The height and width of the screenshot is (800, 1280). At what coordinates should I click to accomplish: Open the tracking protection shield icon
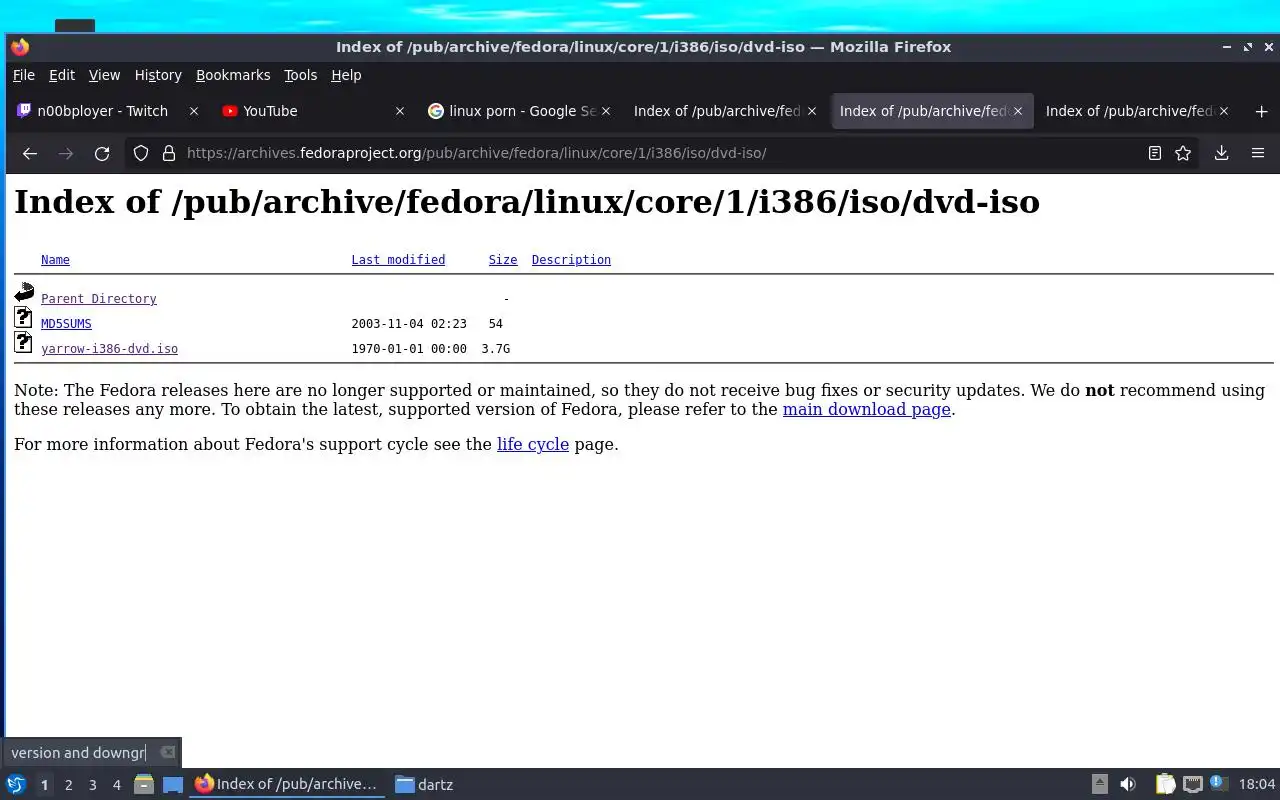tap(141, 153)
